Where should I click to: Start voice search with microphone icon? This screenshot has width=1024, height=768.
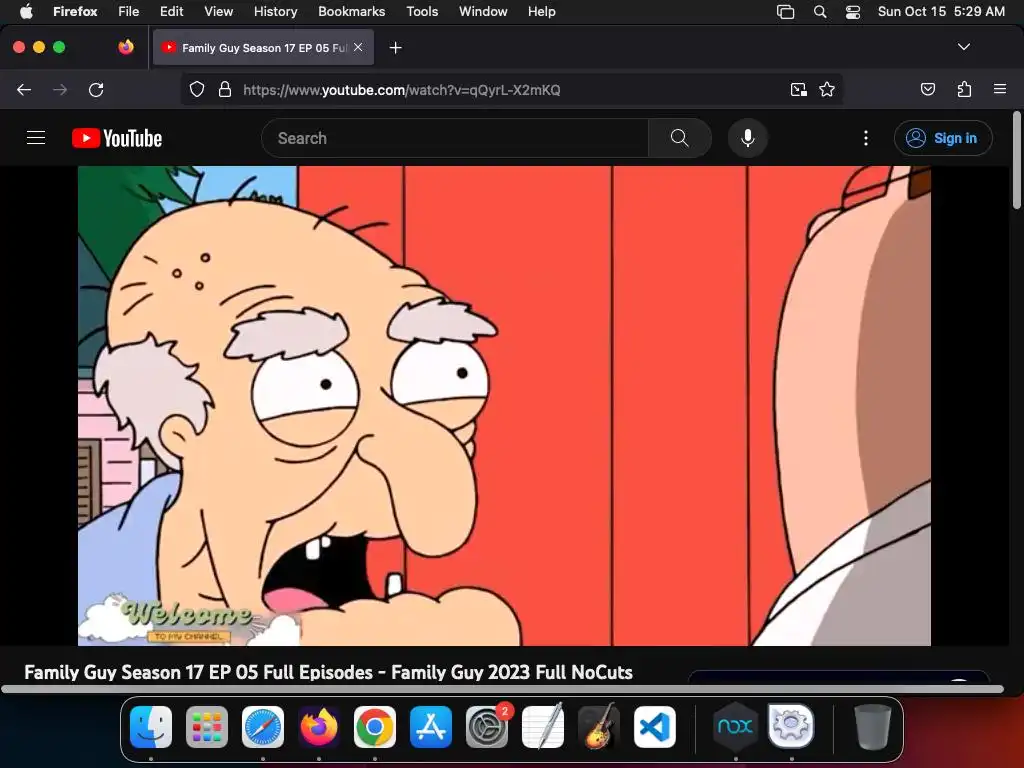[x=748, y=138]
